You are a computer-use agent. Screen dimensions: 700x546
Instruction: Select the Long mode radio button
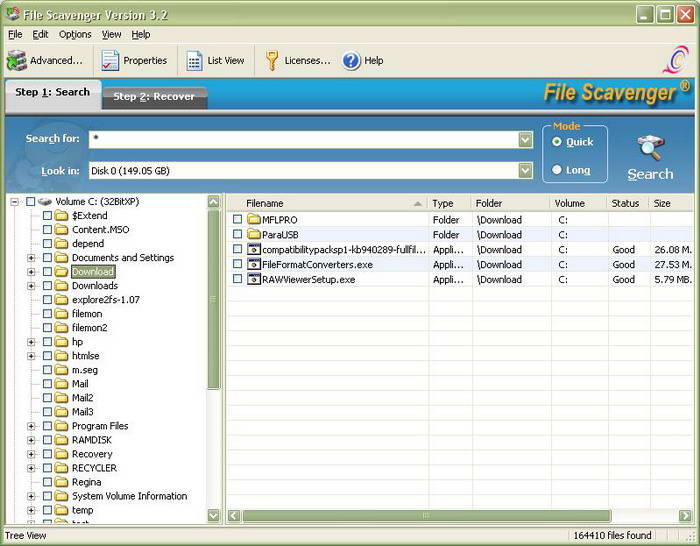556,170
